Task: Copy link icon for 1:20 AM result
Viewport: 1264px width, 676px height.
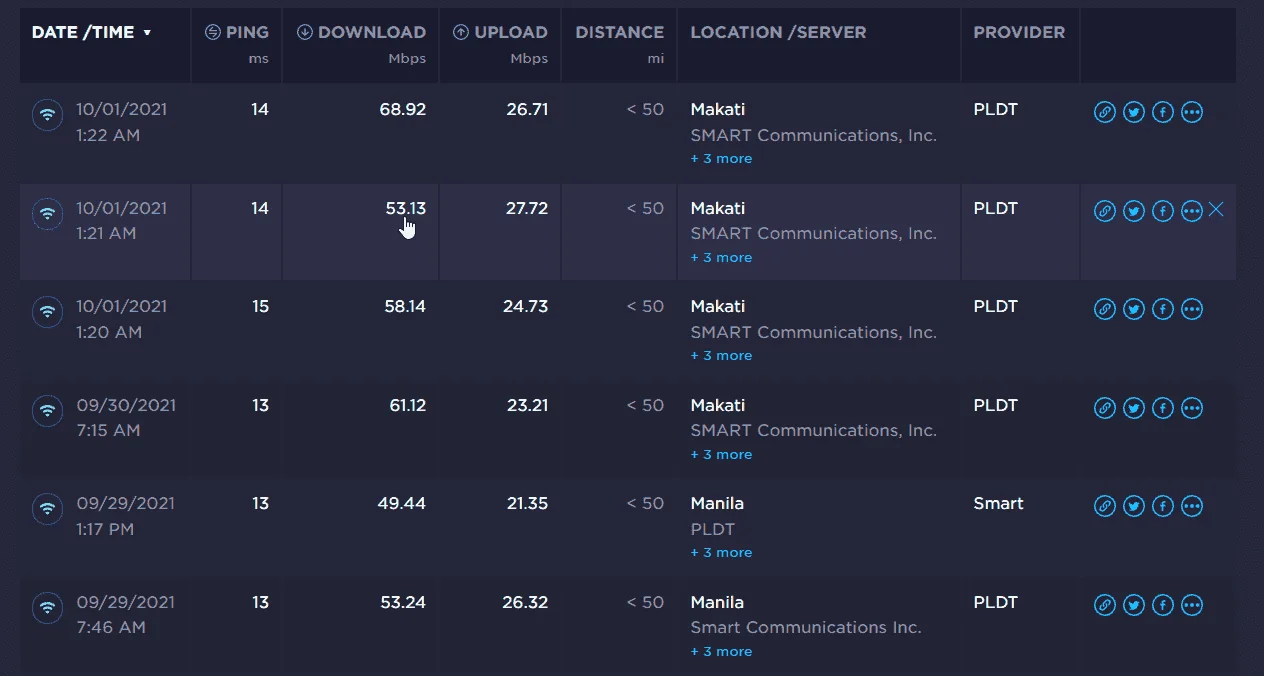Action: pos(1104,309)
